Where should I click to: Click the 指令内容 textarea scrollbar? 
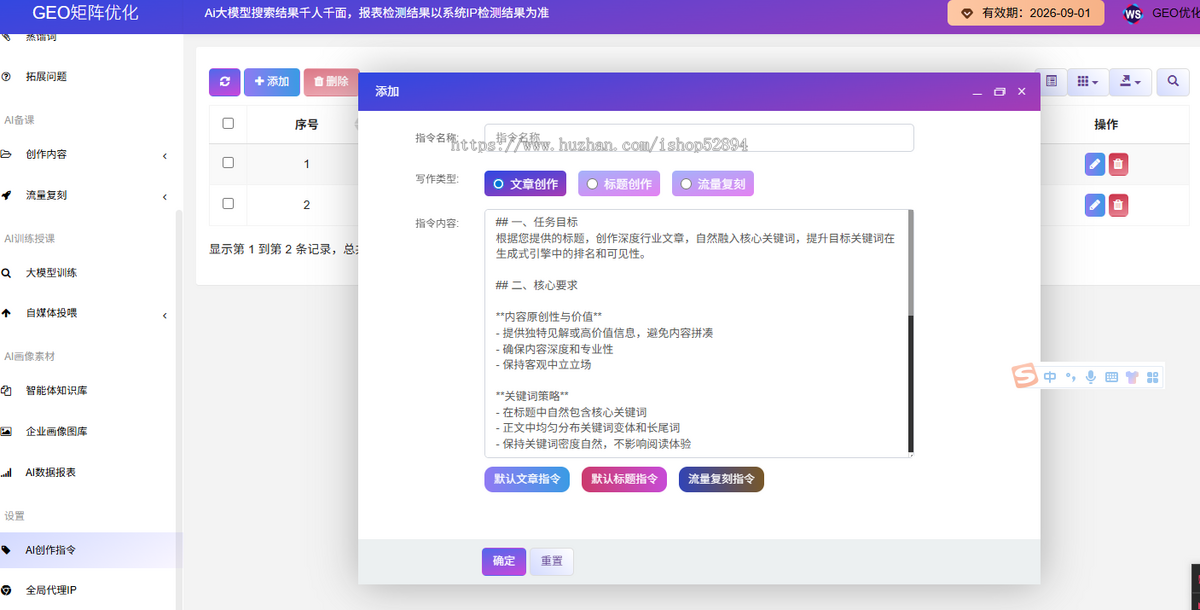click(911, 331)
